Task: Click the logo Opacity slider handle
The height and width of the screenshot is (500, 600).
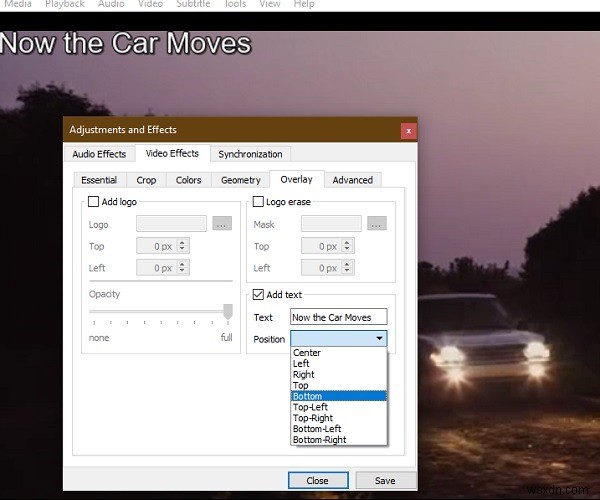Action: pos(228,311)
